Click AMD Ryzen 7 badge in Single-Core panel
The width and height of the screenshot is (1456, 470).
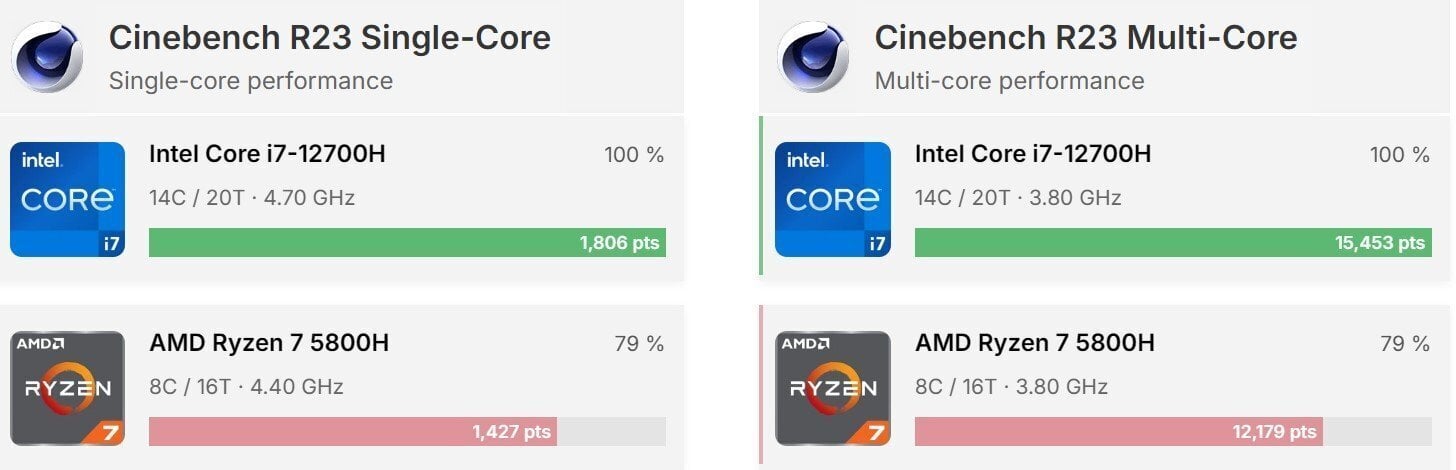(68, 388)
